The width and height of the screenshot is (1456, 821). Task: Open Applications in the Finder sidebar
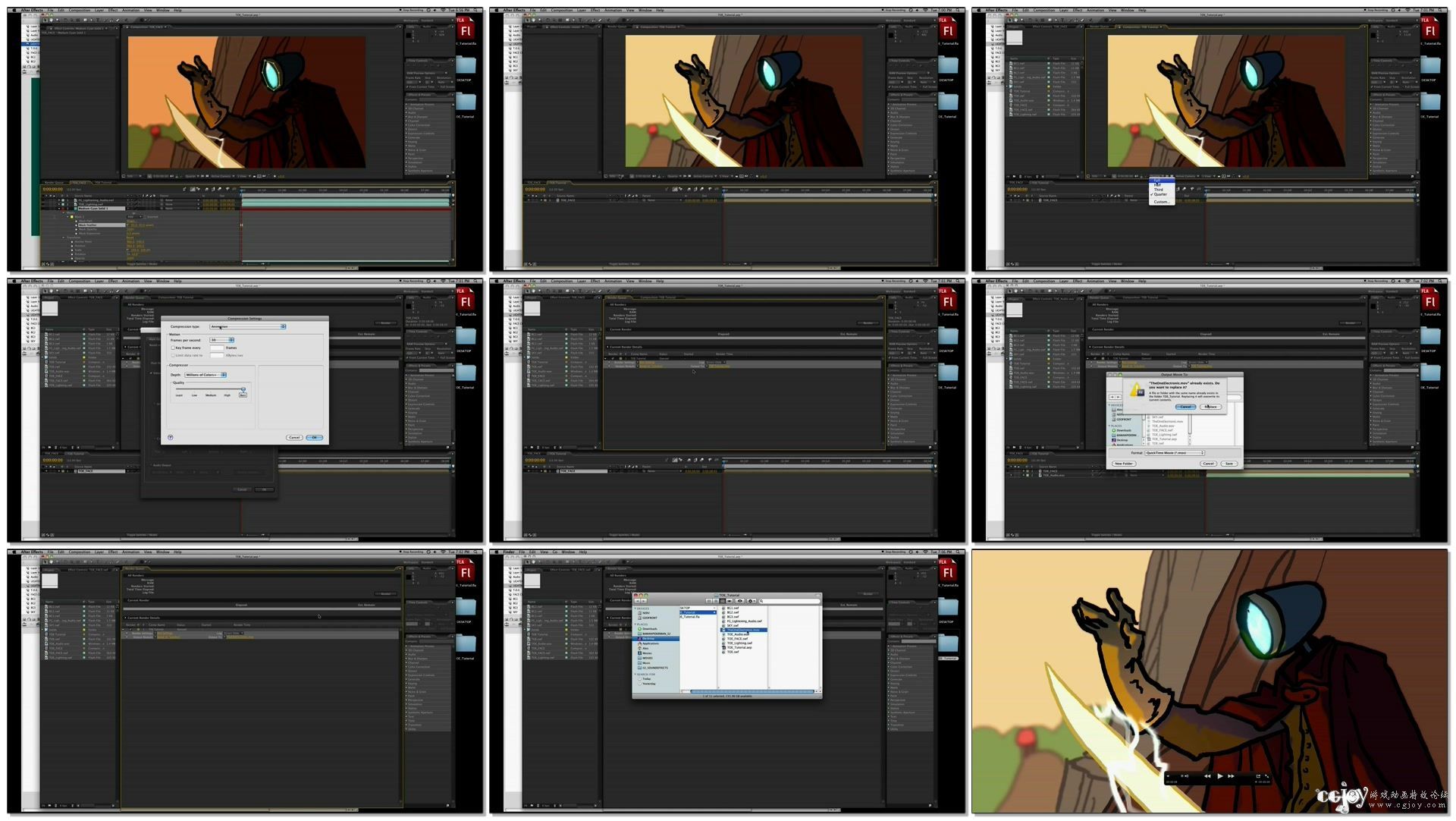click(x=650, y=643)
